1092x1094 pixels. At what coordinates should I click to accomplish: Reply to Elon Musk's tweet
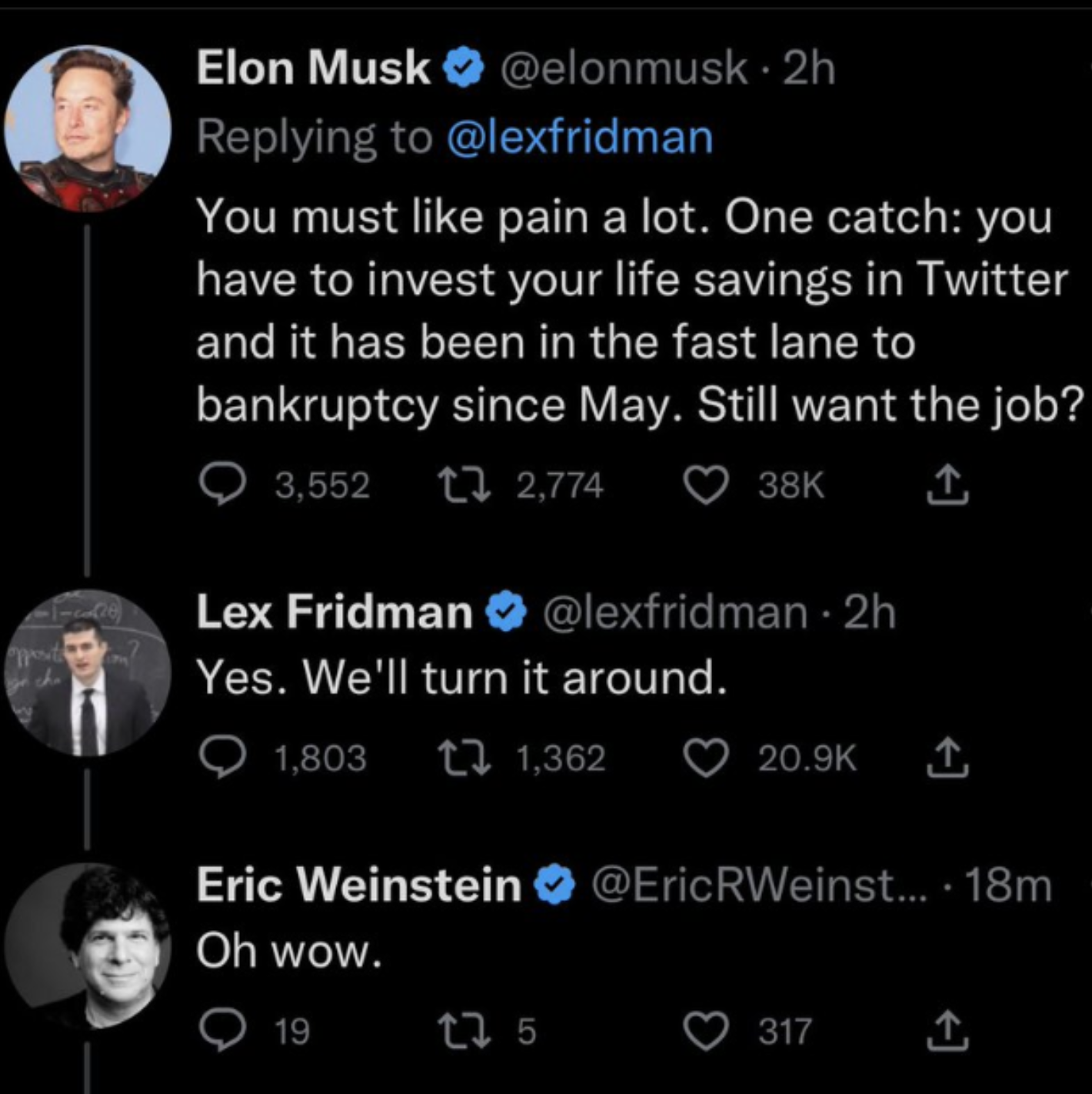click(x=222, y=485)
